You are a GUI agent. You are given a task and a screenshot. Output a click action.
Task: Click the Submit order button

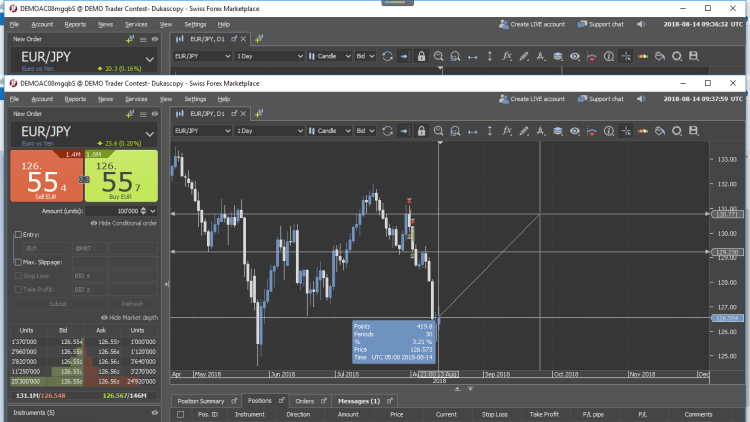(x=58, y=304)
